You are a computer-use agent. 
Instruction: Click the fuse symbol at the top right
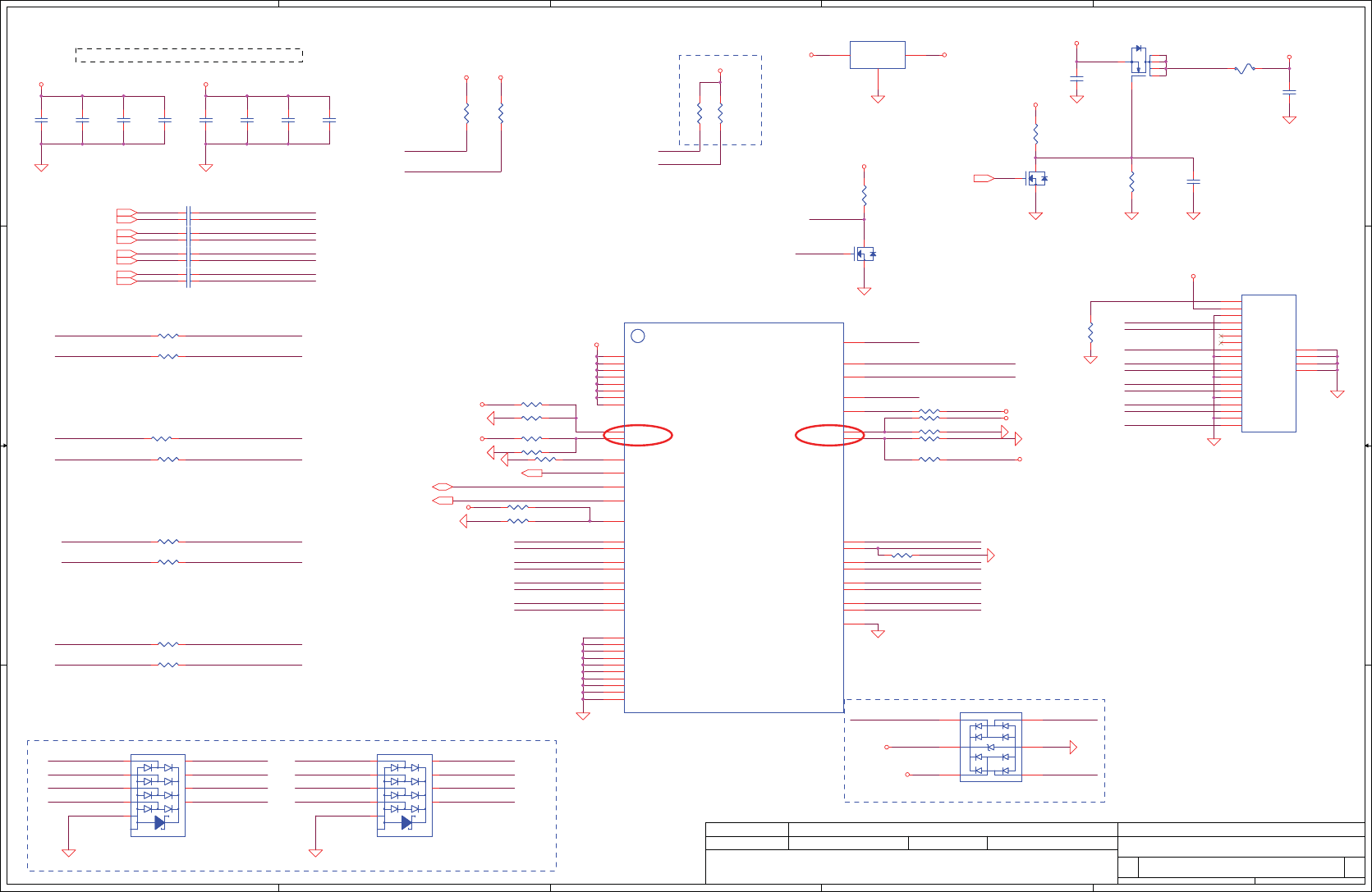pyautogui.click(x=1245, y=69)
